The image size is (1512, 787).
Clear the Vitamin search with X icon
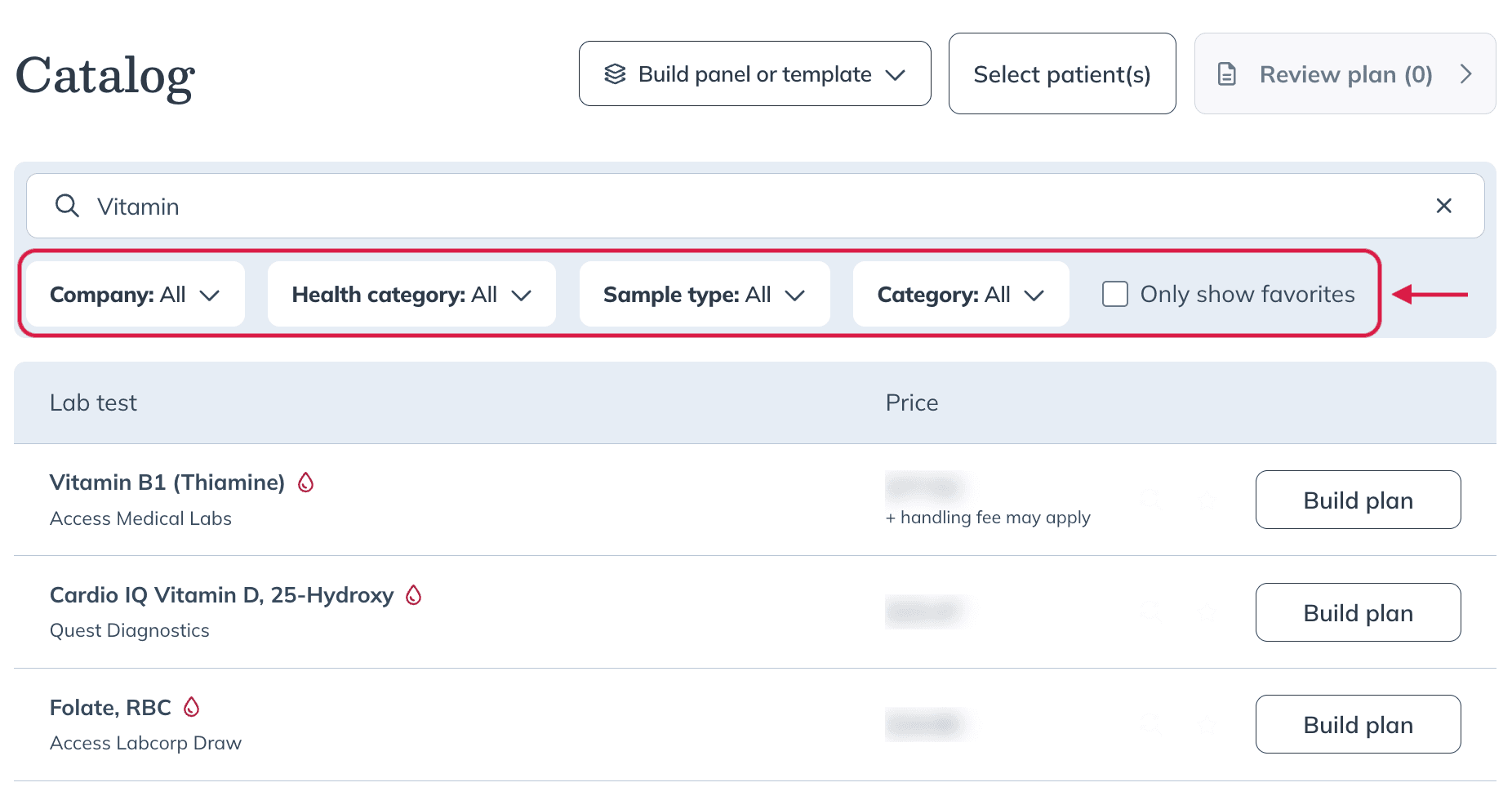1443,206
